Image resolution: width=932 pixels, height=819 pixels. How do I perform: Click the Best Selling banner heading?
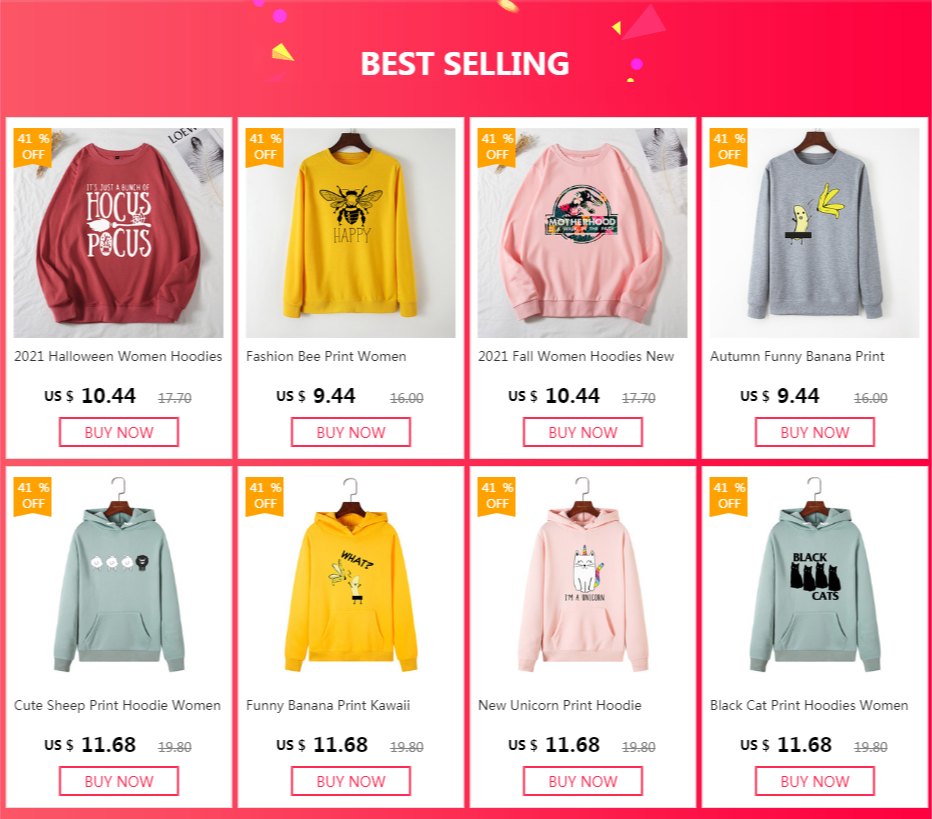[465, 64]
